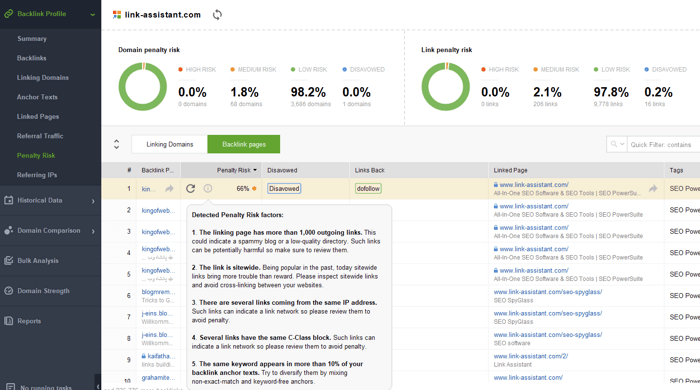Open Bulk Analysis module
The width and height of the screenshot is (700, 390).
tap(38, 261)
